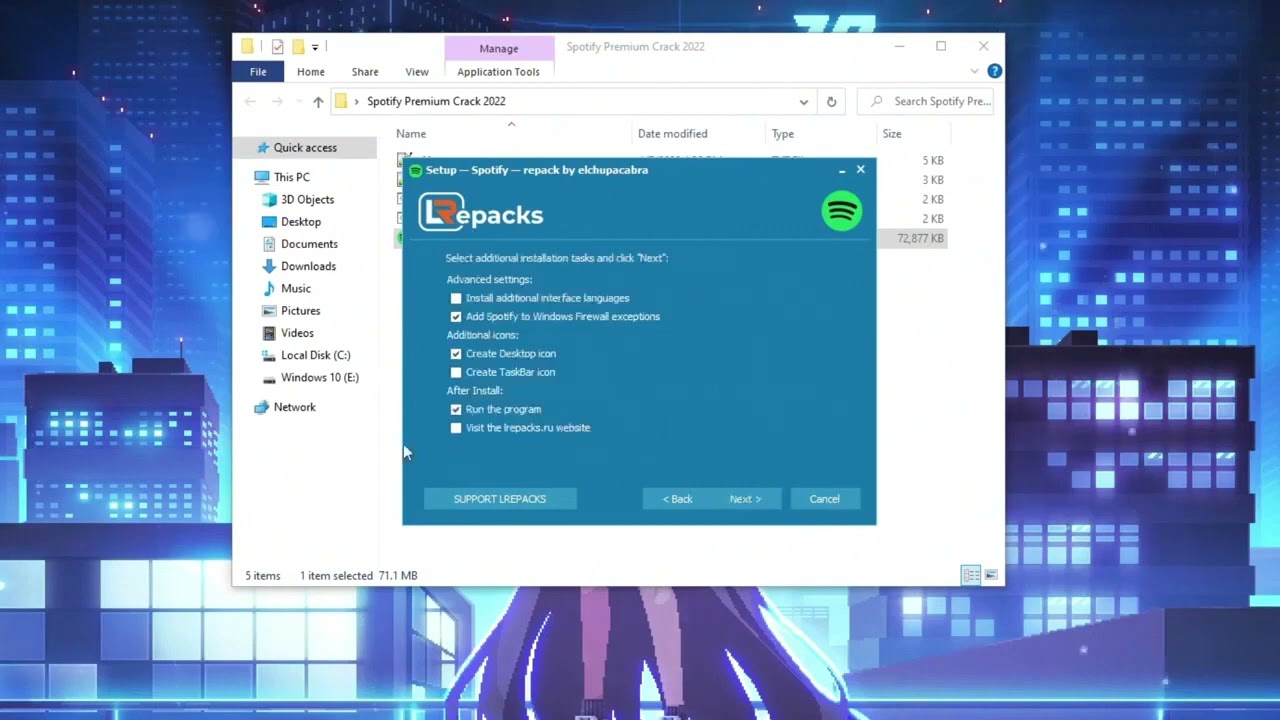Click the Explorer address bar path text
Image resolution: width=1280 pixels, height=720 pixels.
436,101
